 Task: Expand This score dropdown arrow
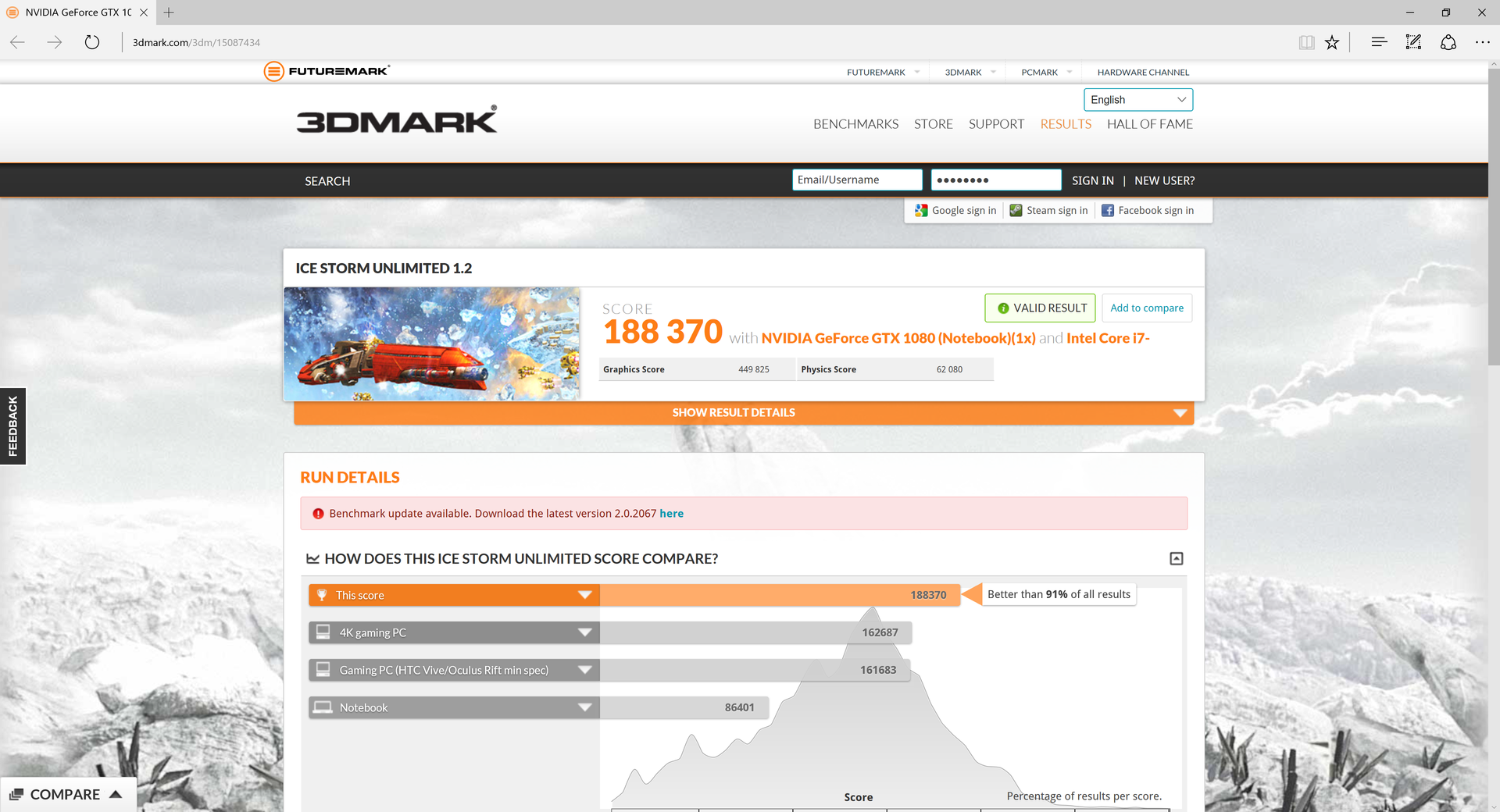point(584,595)
